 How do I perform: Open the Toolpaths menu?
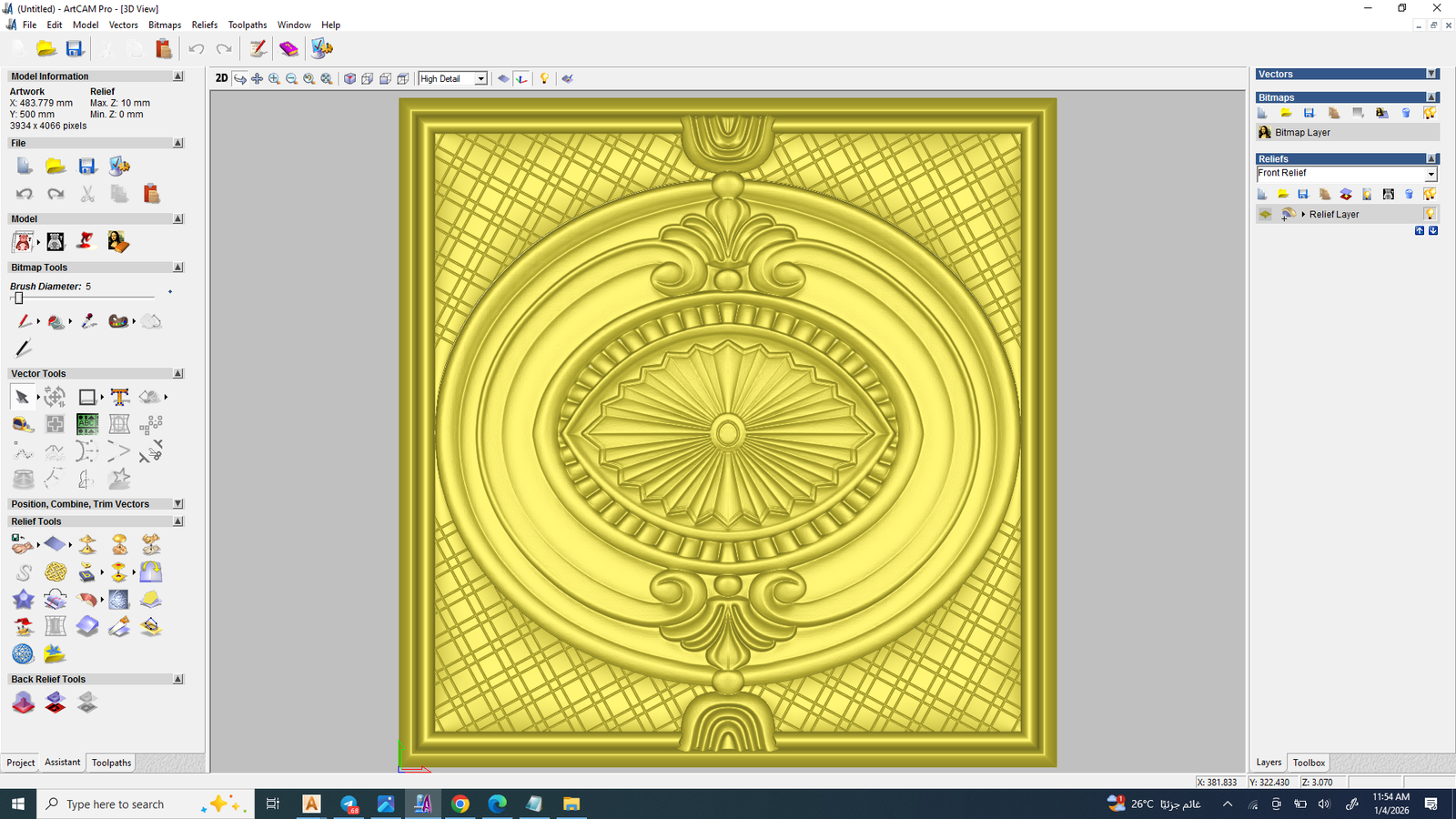coord(247,25)
